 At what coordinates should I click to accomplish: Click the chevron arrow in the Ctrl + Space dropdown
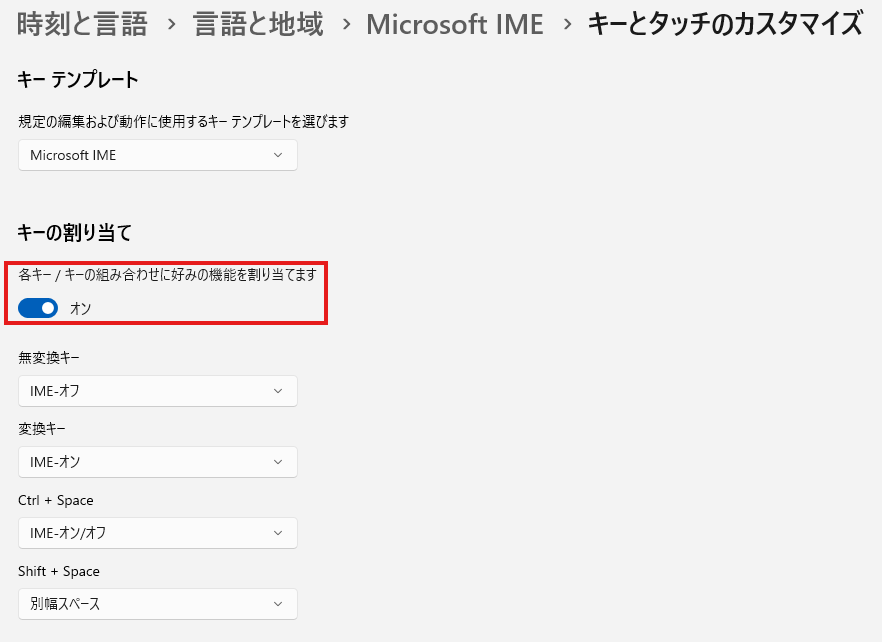click(278, 533)
